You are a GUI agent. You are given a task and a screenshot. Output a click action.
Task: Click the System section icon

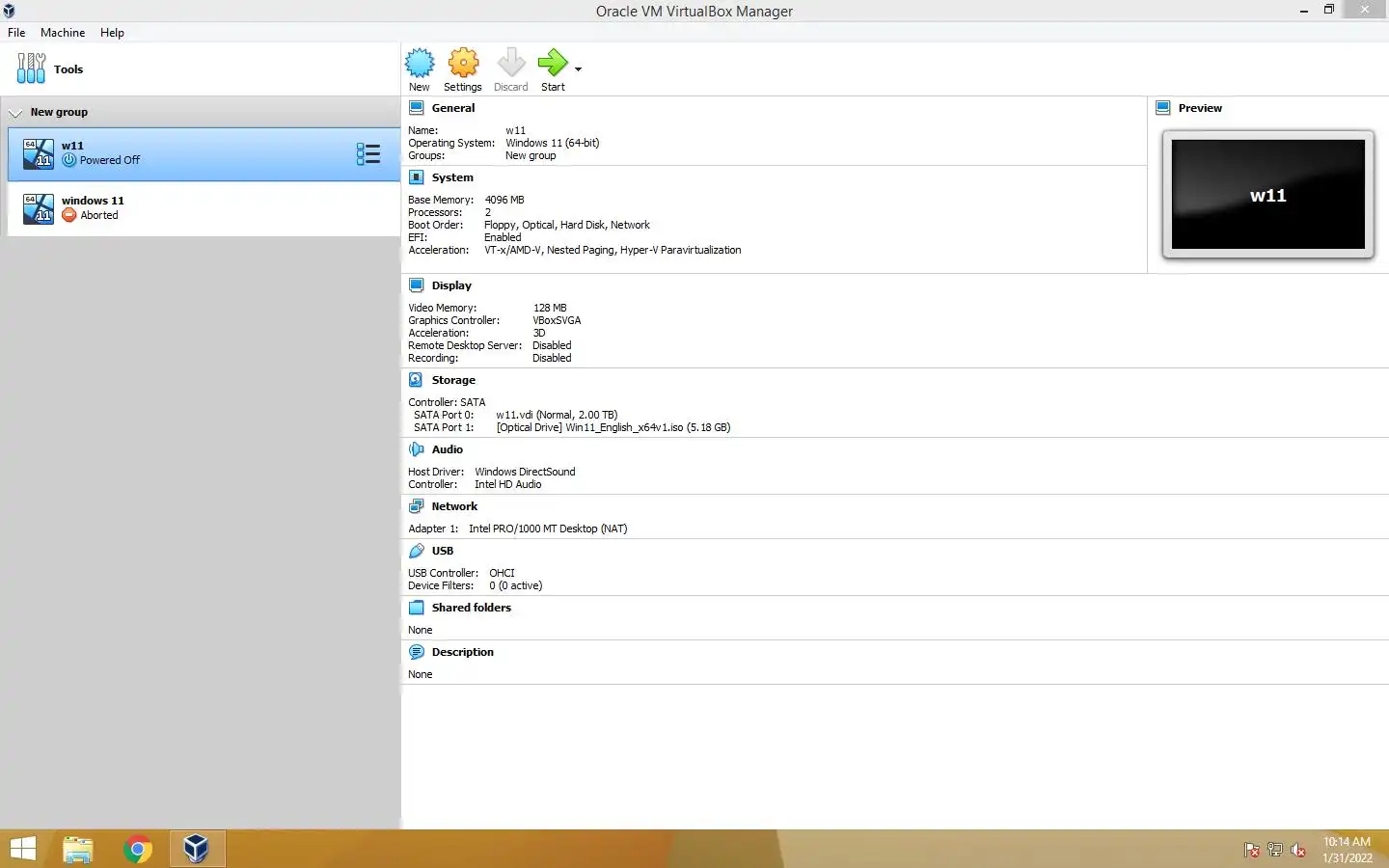[x=417, y=177]
